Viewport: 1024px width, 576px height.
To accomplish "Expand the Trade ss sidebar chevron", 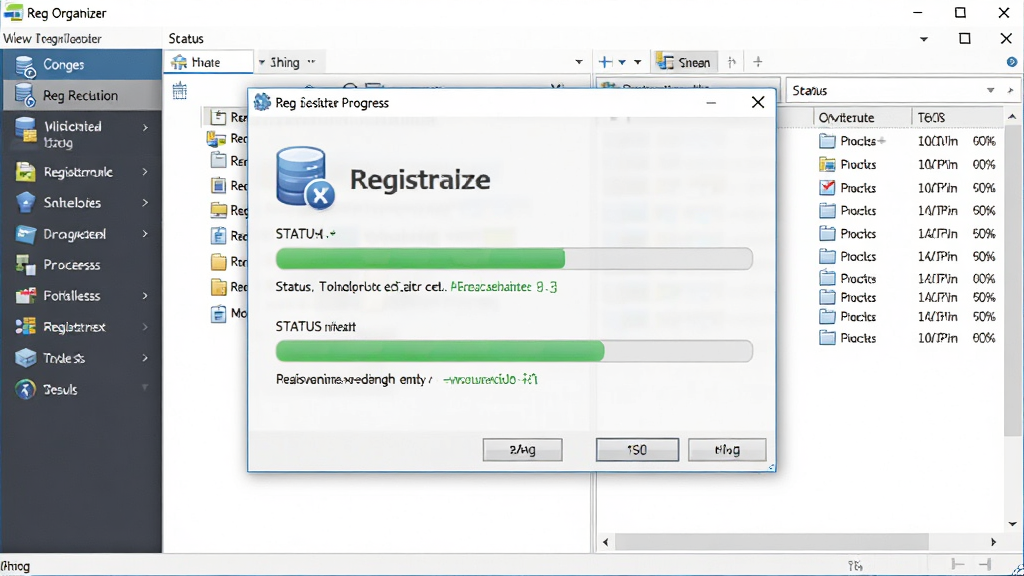I will (145, 358).
